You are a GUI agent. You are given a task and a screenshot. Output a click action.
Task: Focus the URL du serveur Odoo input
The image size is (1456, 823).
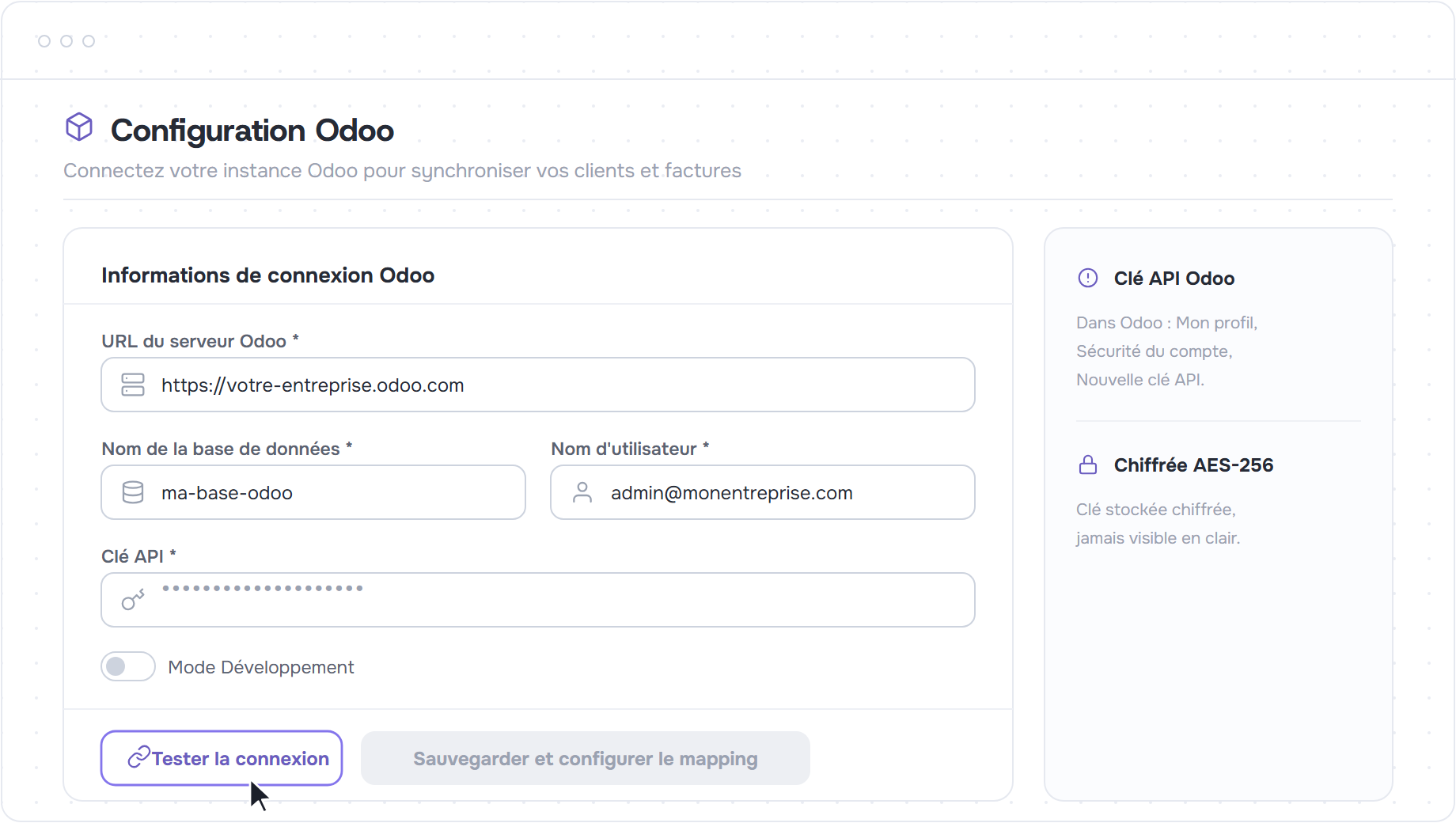(x=538, y=385)
